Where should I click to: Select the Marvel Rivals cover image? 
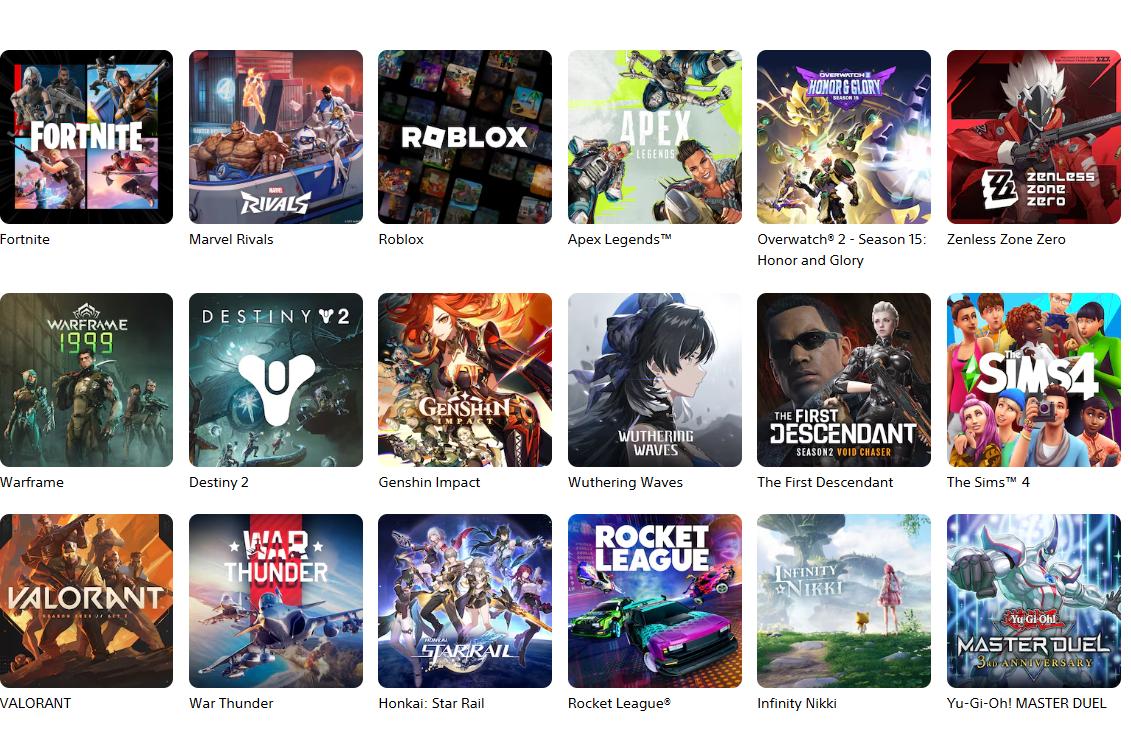coord(276,137)
